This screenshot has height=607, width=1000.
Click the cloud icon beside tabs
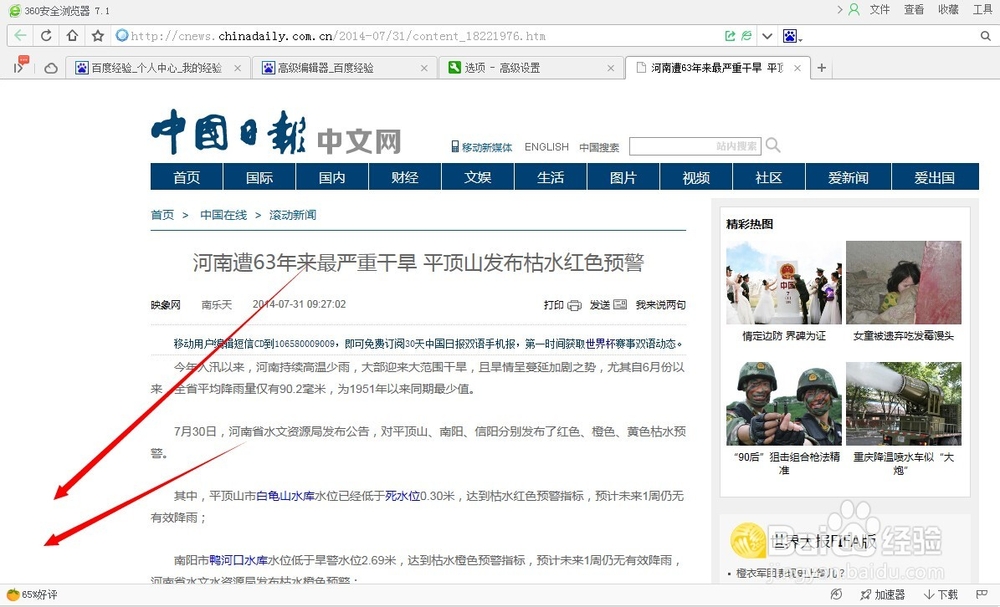pyautogui.click(x=51, y=68)
